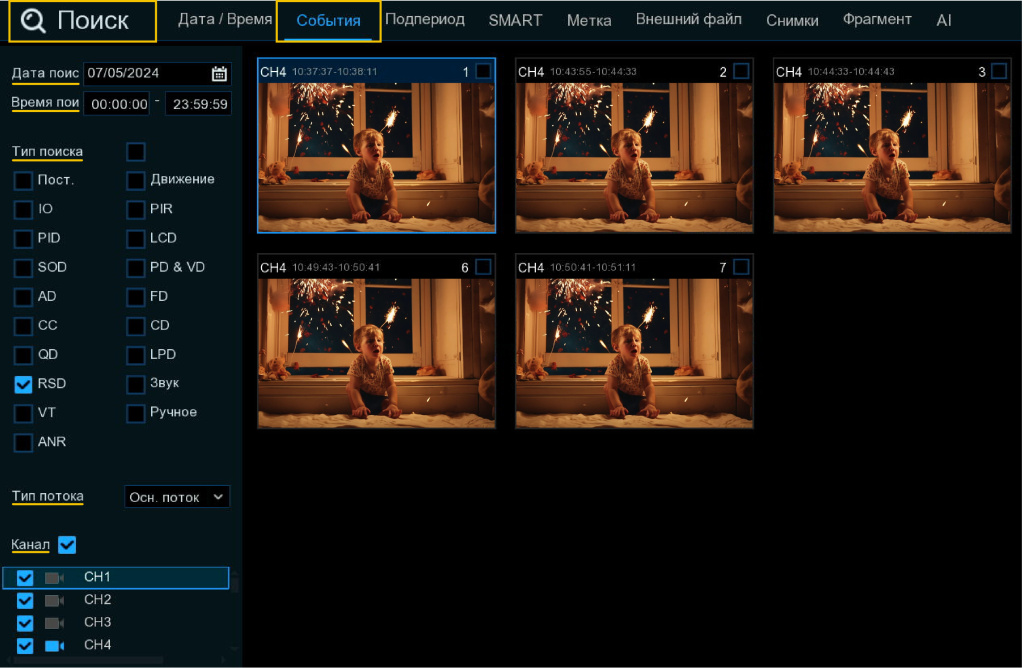This screenshot has width=1024, height=668.
Task: Uncheck the RSD search type checkbox
Action: coord(23,384)
